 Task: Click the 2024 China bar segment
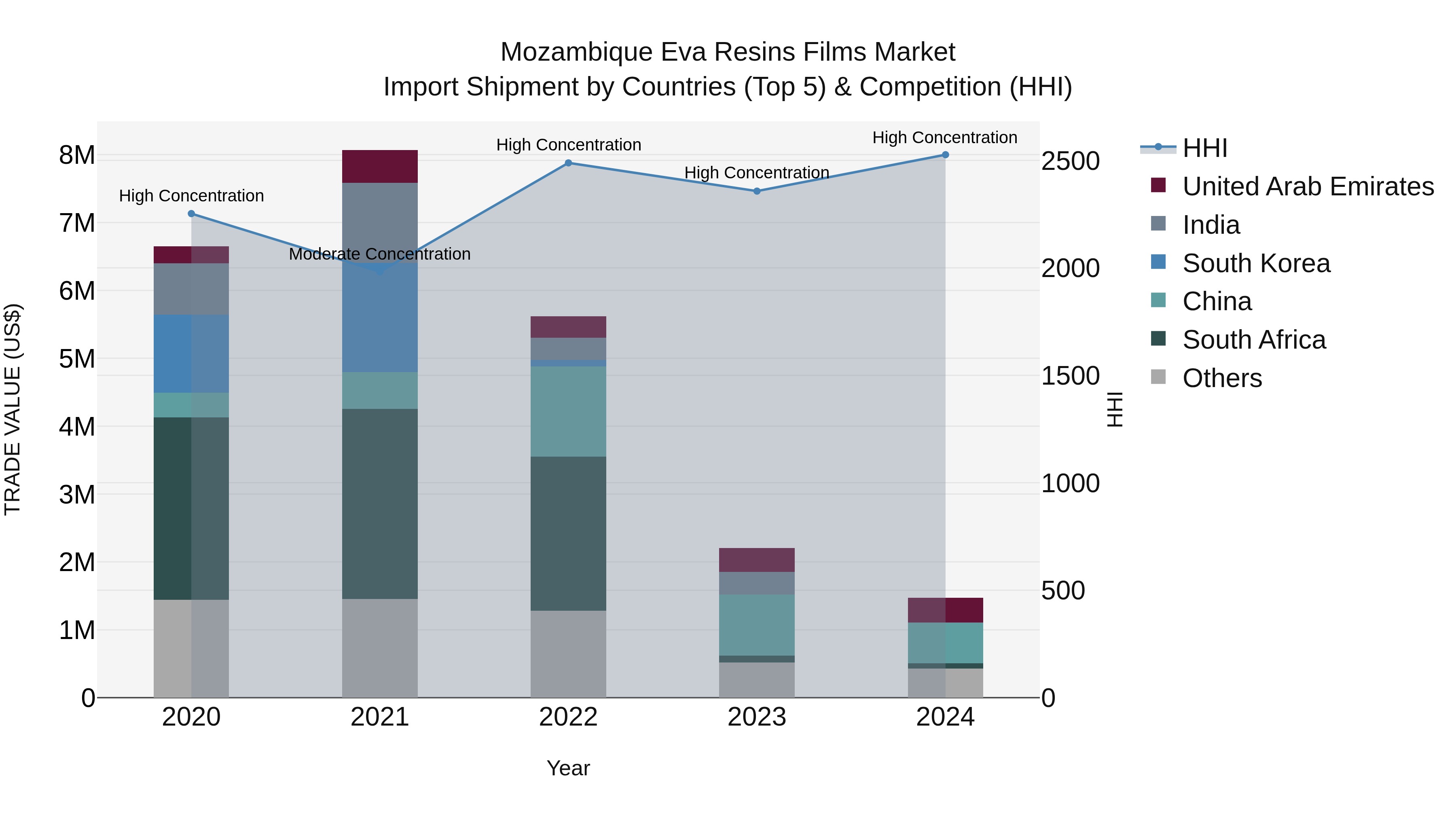[x=946, y=643]
